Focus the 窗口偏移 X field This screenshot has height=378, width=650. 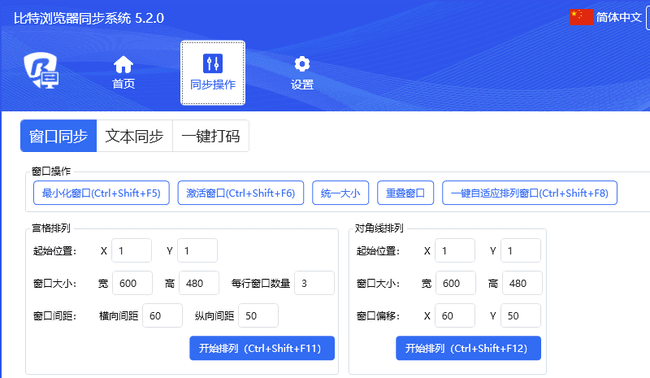click(455, 316)
